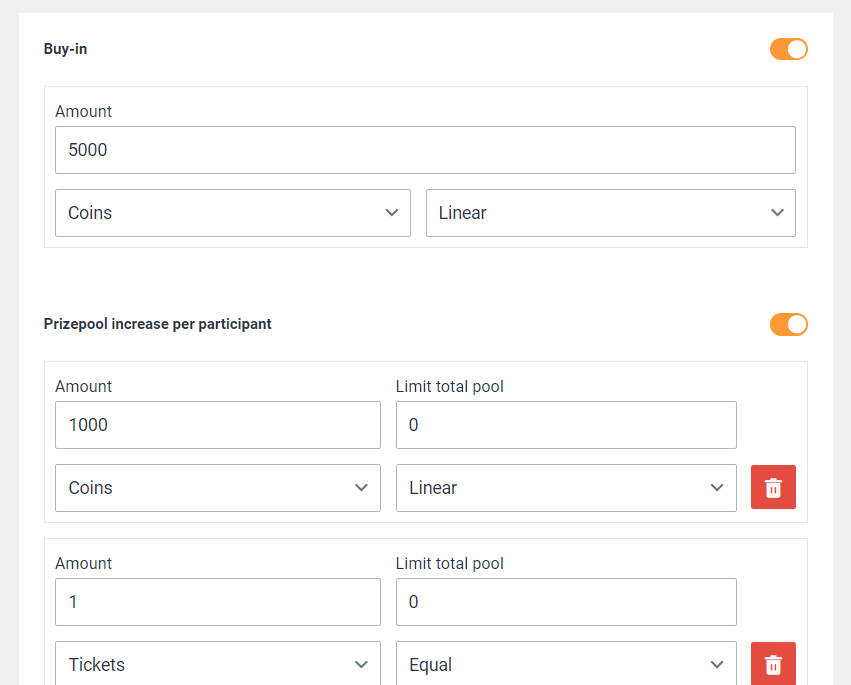The image size is (851, 685).
Task: Click the Amount label above 5000
Action: coord(83,112)
